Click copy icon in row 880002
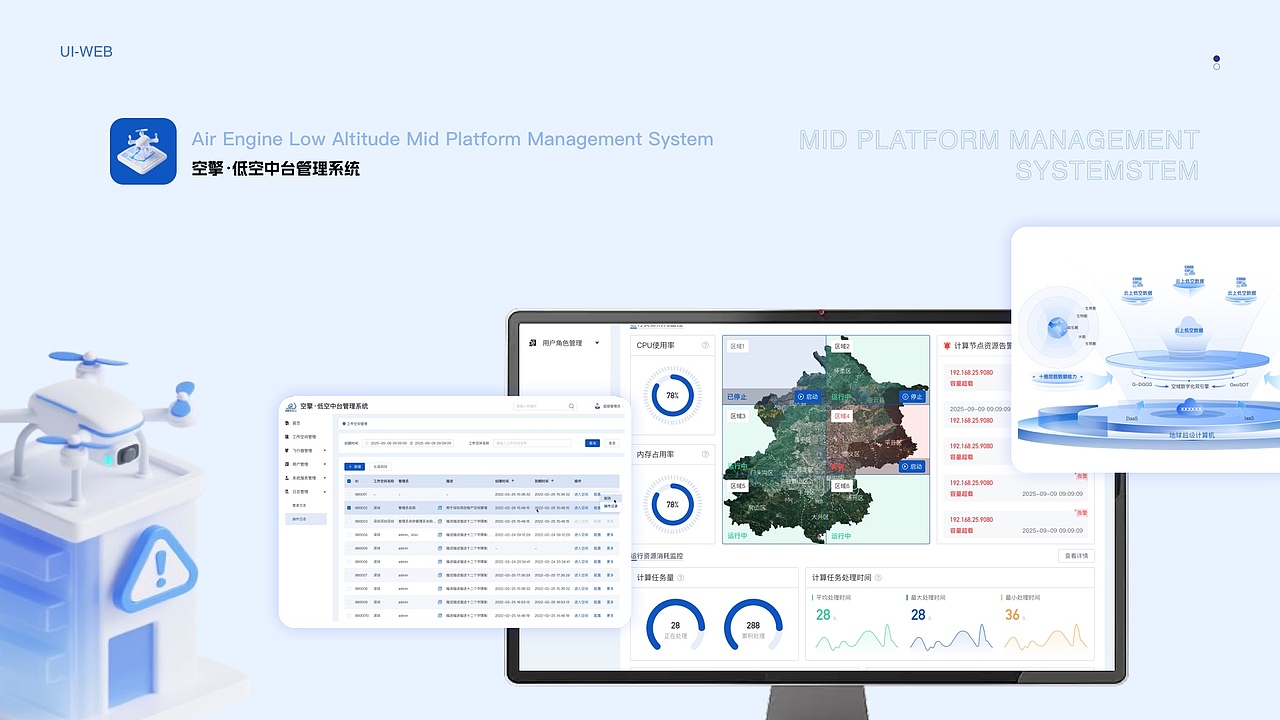 (440, 508)
